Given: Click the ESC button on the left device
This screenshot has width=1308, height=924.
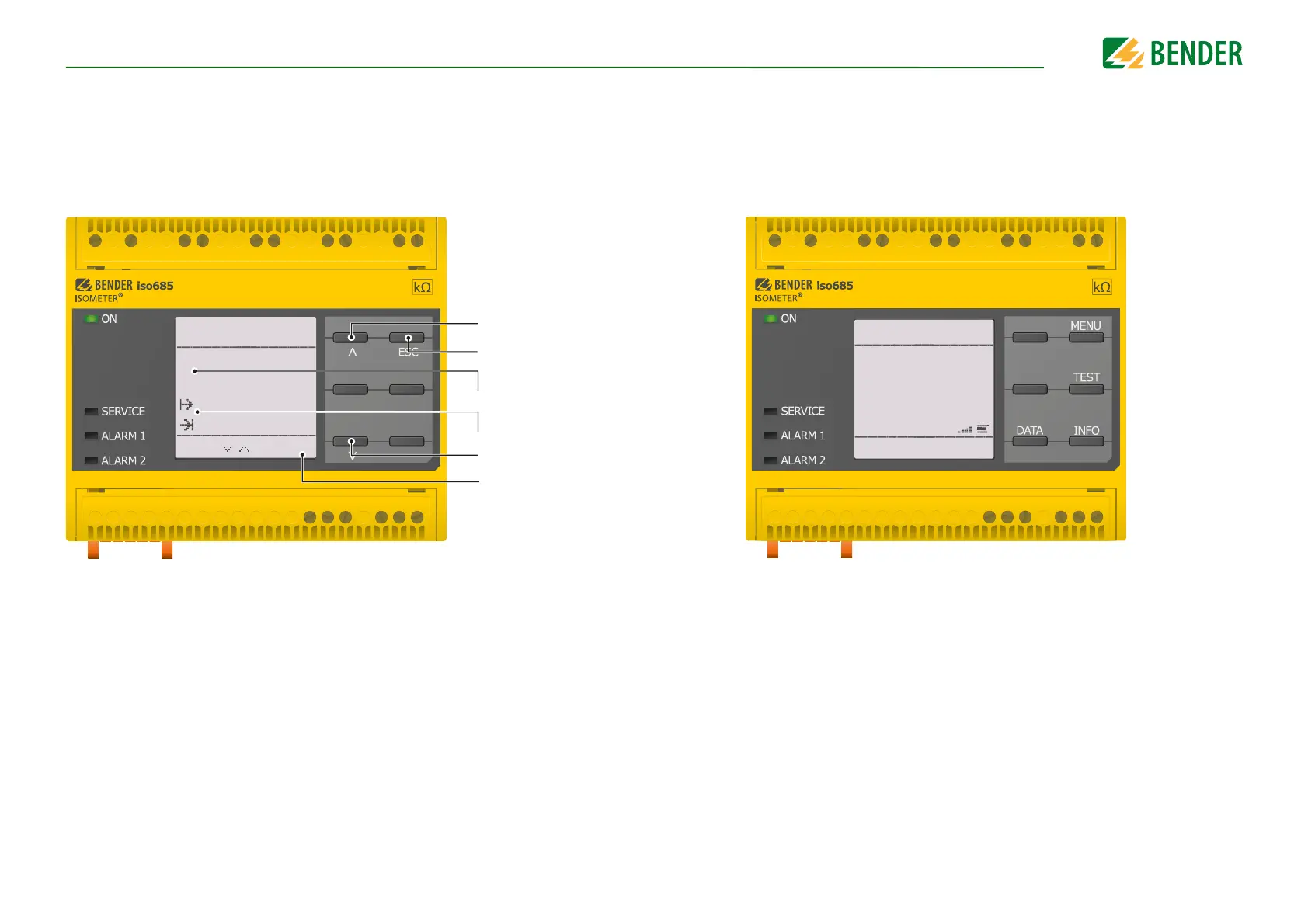Looking at the screenshot, I should (x=407, y=338).
